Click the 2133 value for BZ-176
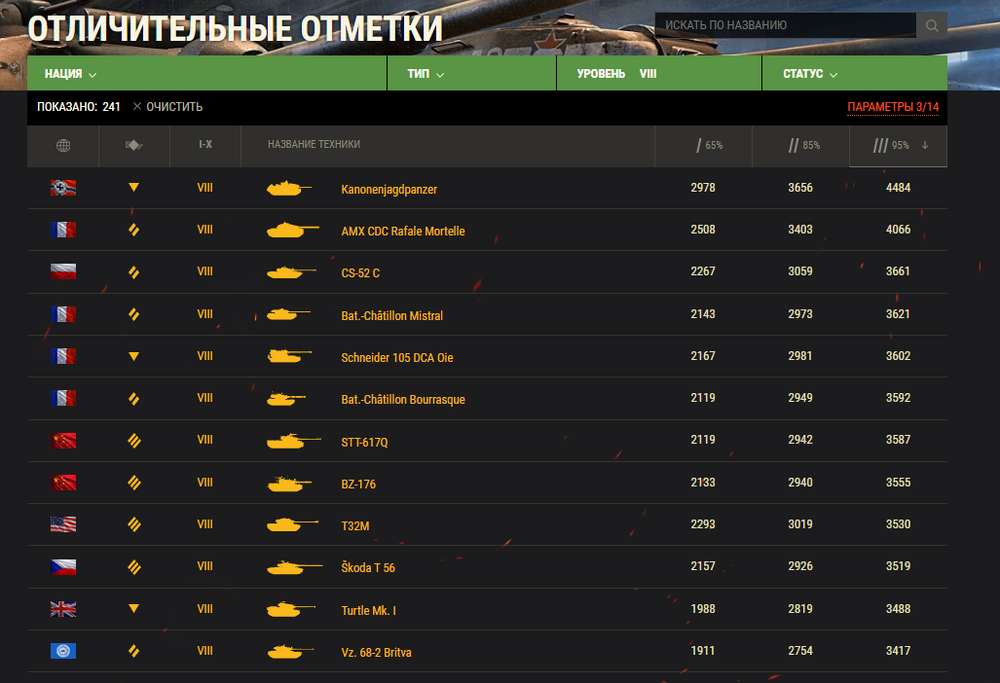The width and height of the screenshot is (1000, 683). (x=703, y=483)
